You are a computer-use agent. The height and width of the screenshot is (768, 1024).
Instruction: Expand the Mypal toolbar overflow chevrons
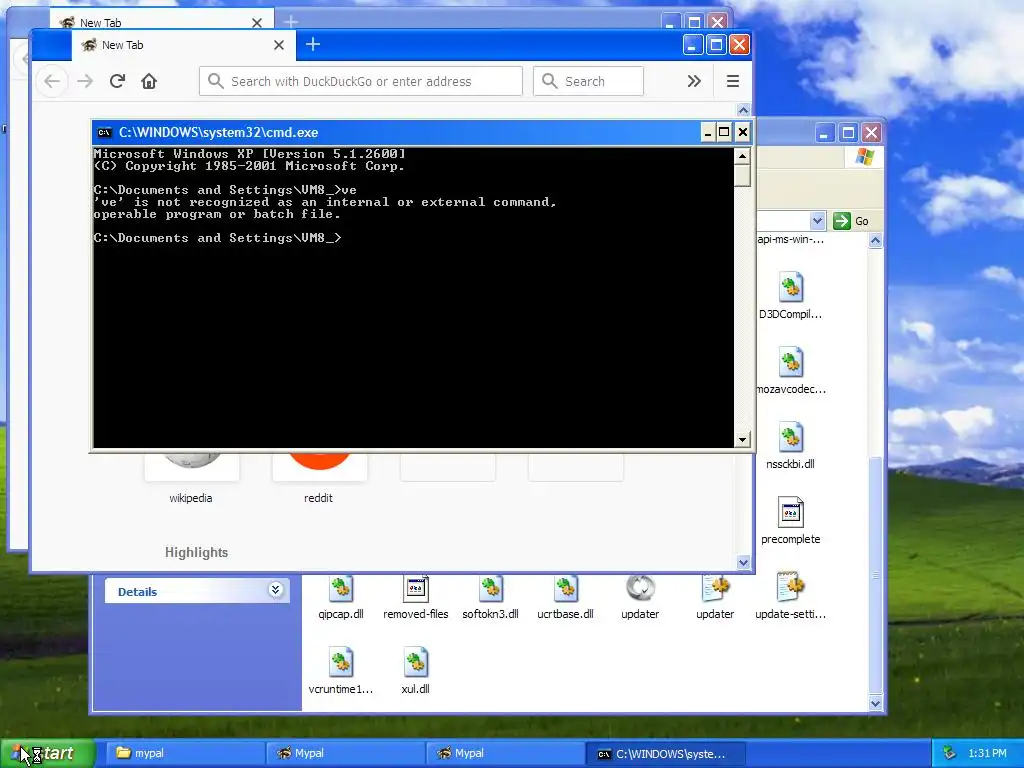coord(694,81)
